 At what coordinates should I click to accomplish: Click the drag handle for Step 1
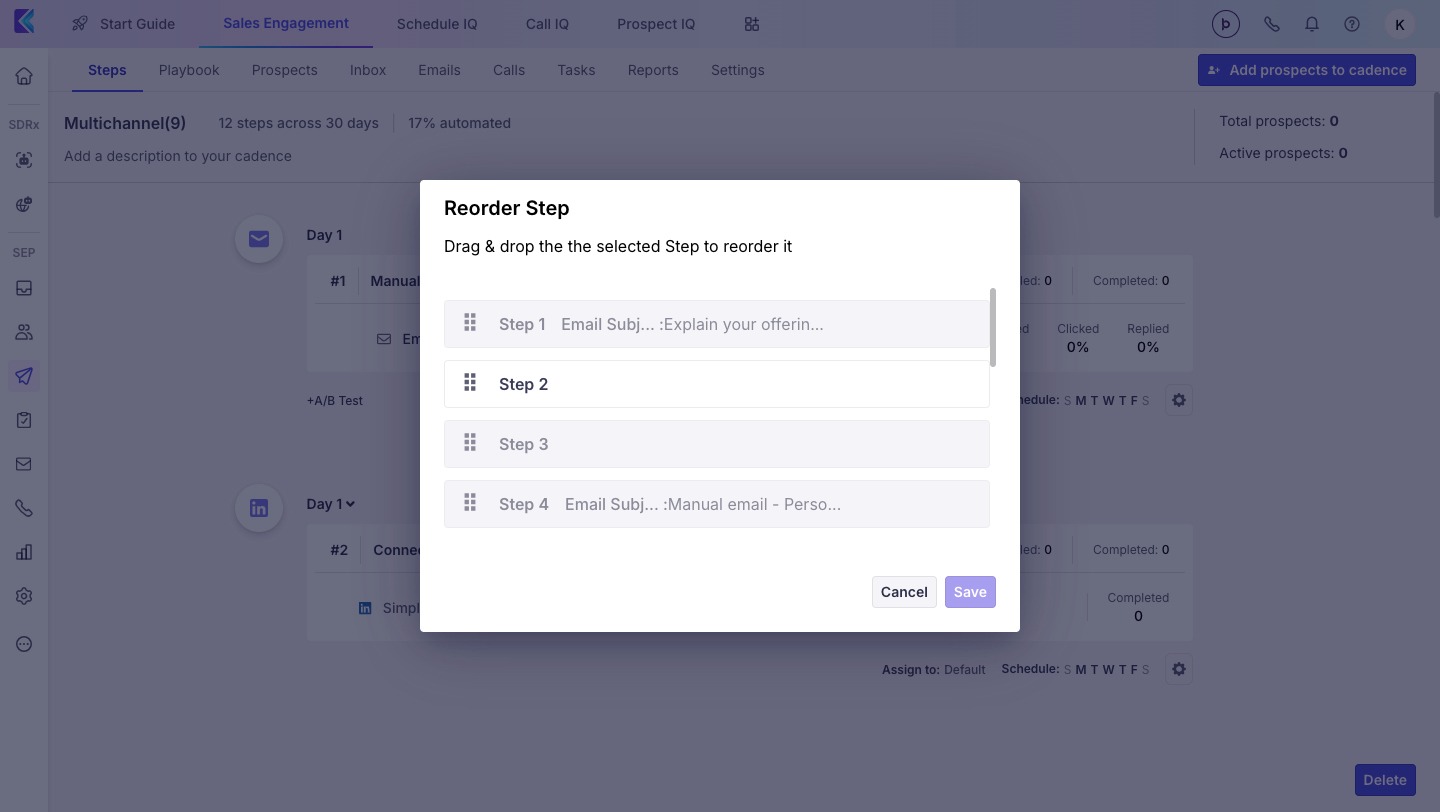pos(470,322)
